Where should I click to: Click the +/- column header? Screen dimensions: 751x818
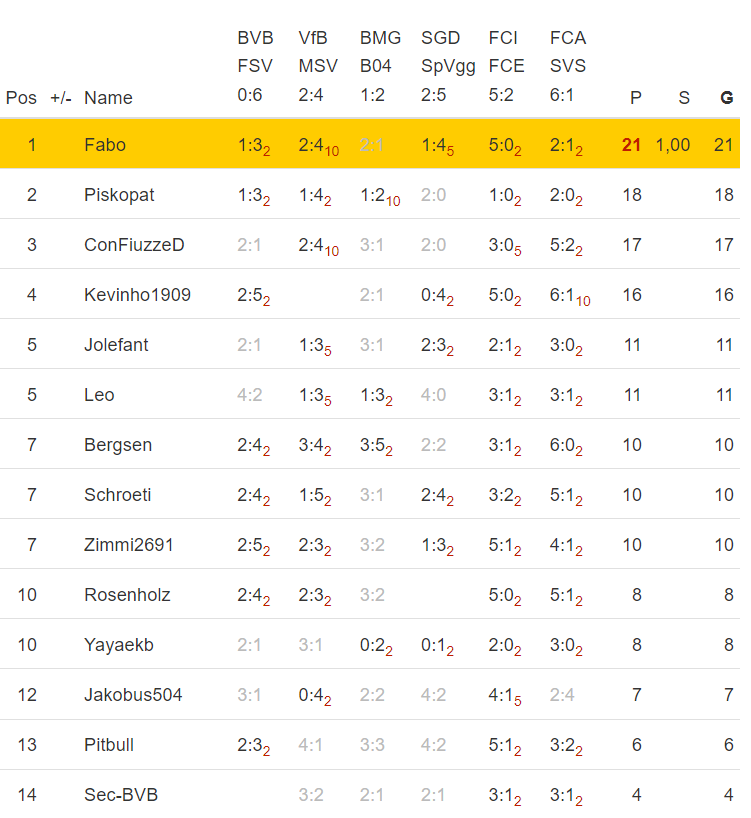[60, 98]
